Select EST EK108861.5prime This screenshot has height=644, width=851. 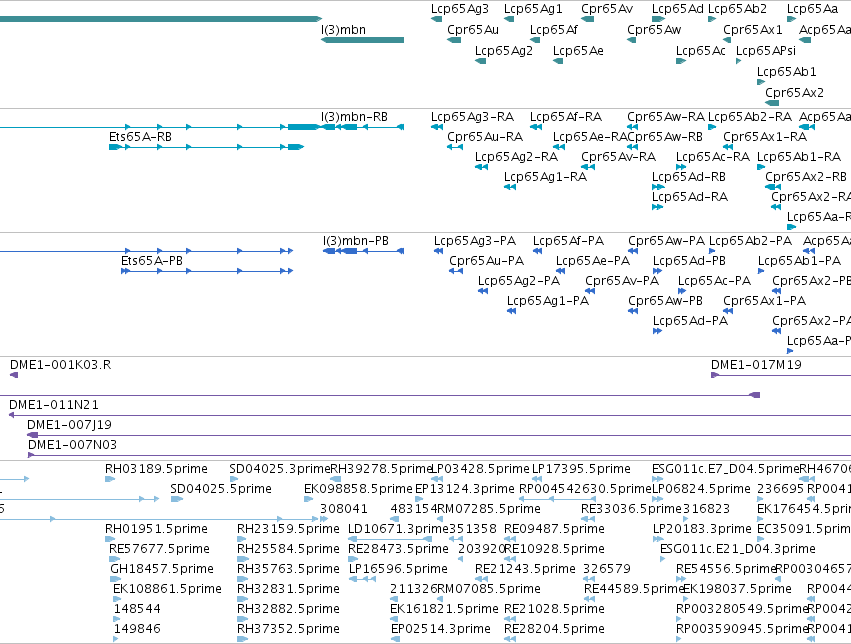tap(167, 590)
